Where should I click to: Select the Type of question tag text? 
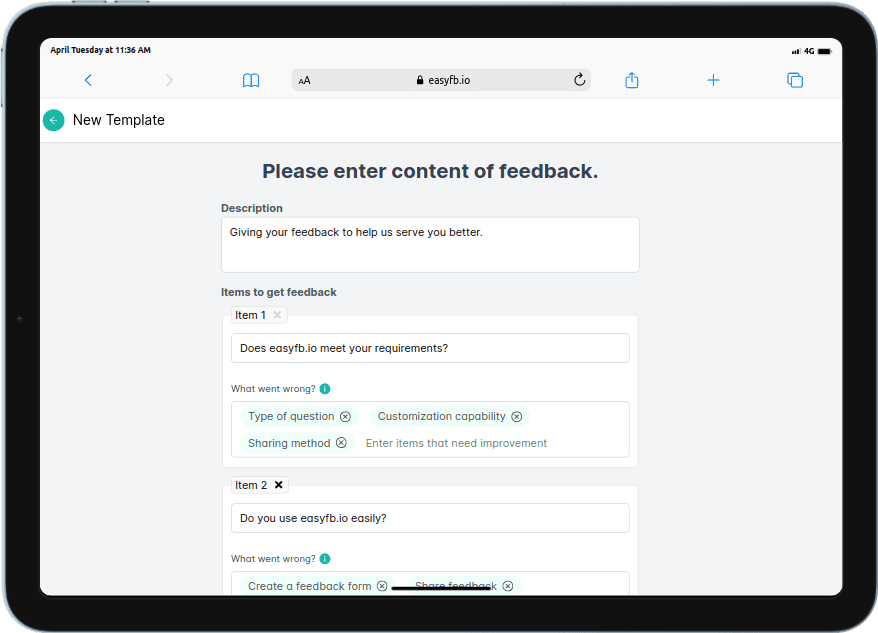291,416
